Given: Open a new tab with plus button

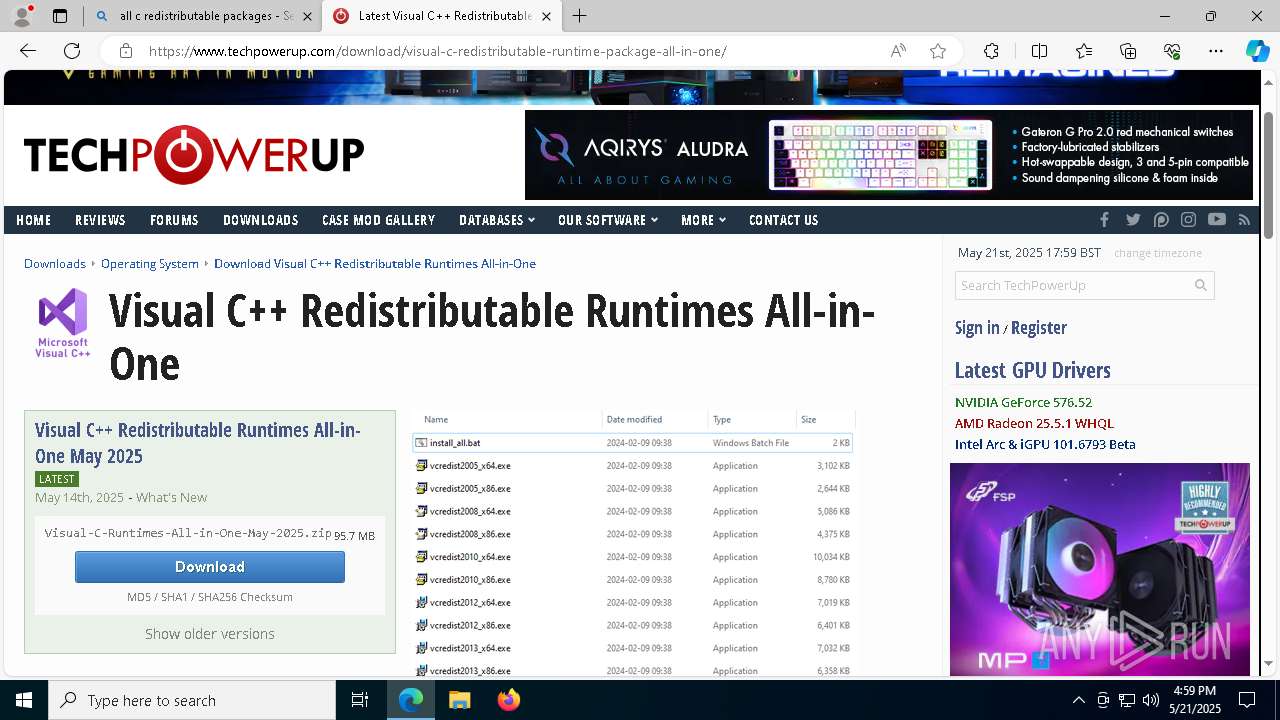Looking at the screenshot, I should tap(580, 16).
